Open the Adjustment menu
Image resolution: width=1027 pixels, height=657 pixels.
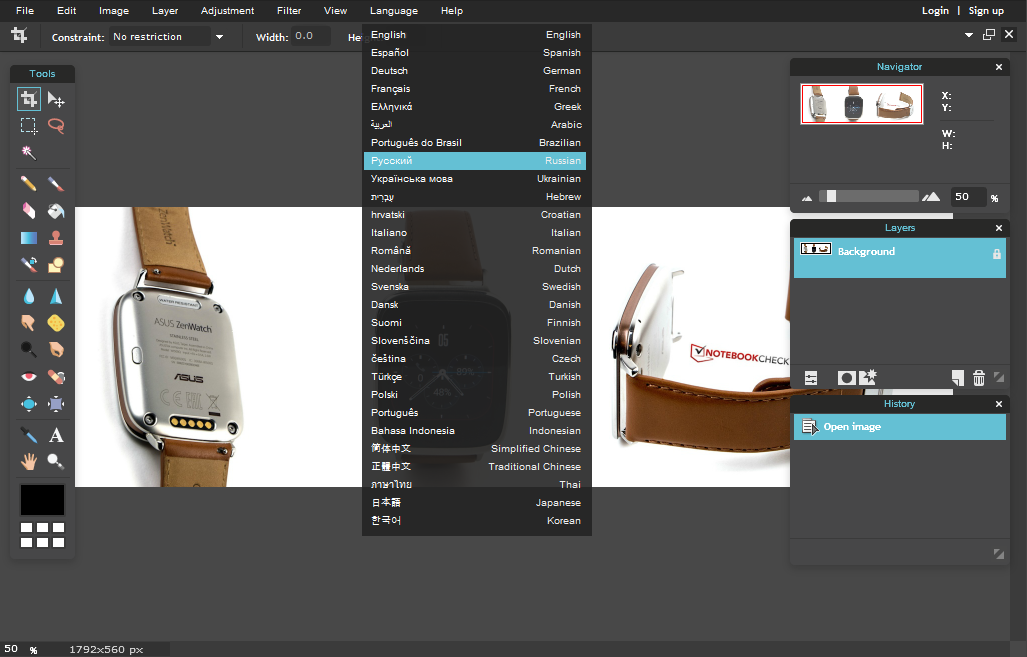227,10
